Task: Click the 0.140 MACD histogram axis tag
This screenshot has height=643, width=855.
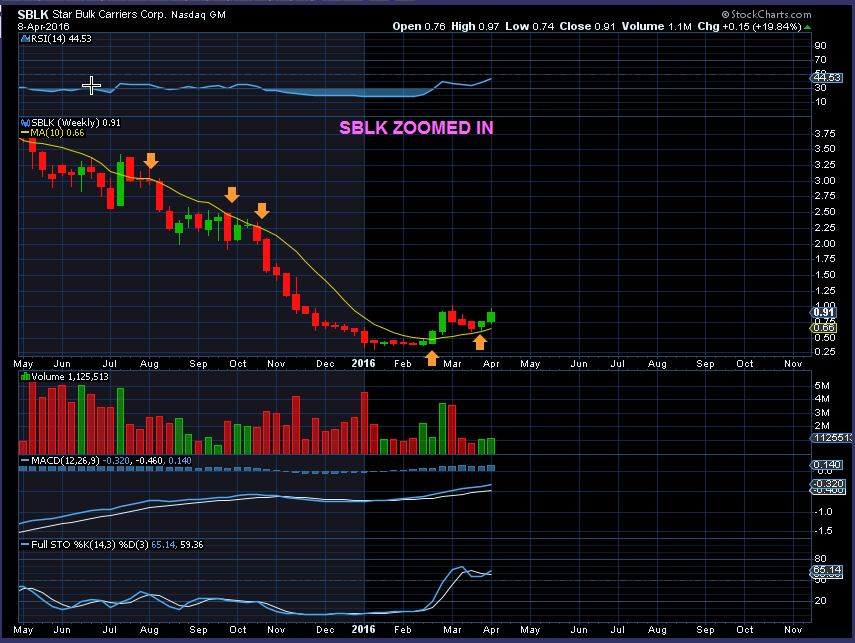Action: (x=827, y=465)
